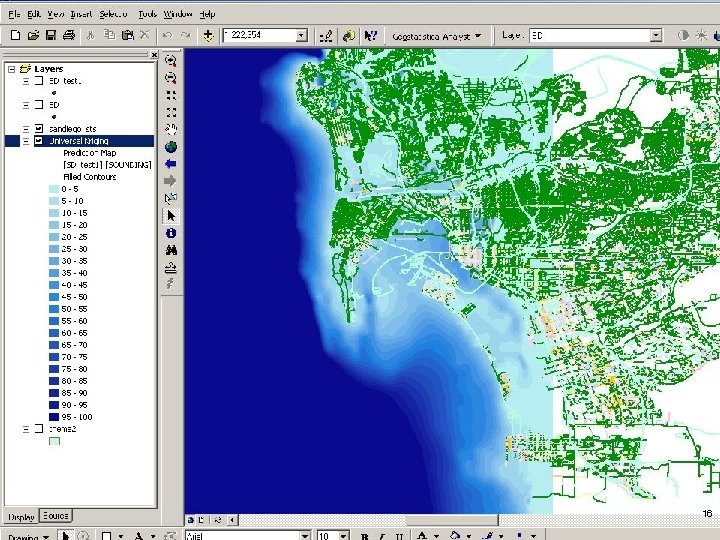Screen dimensions: 720x540
Task: Enable the theme2 layer checkbox
Action: pyautogui.click(x=39, y=429)
